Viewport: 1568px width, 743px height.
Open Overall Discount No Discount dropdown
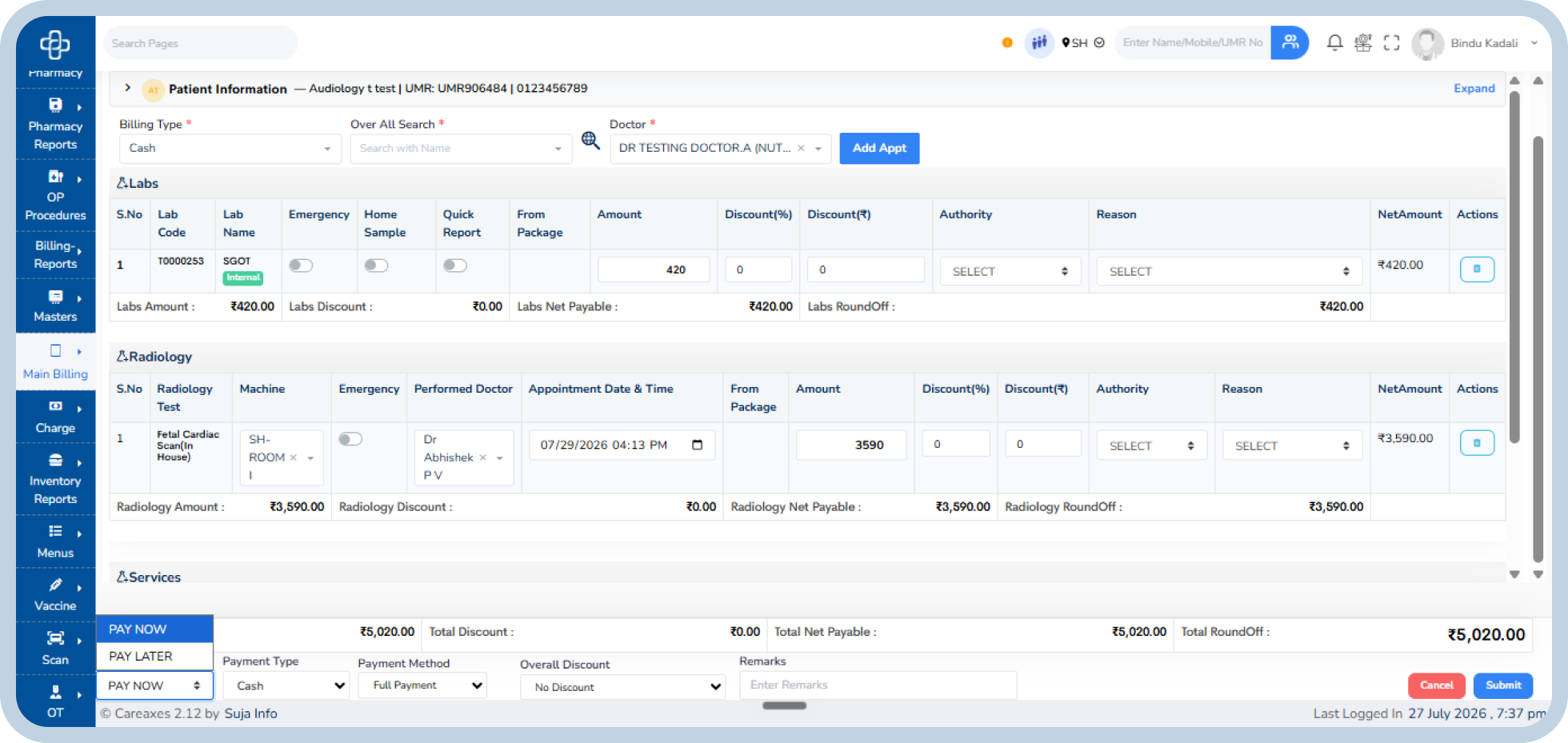point(622,687)
